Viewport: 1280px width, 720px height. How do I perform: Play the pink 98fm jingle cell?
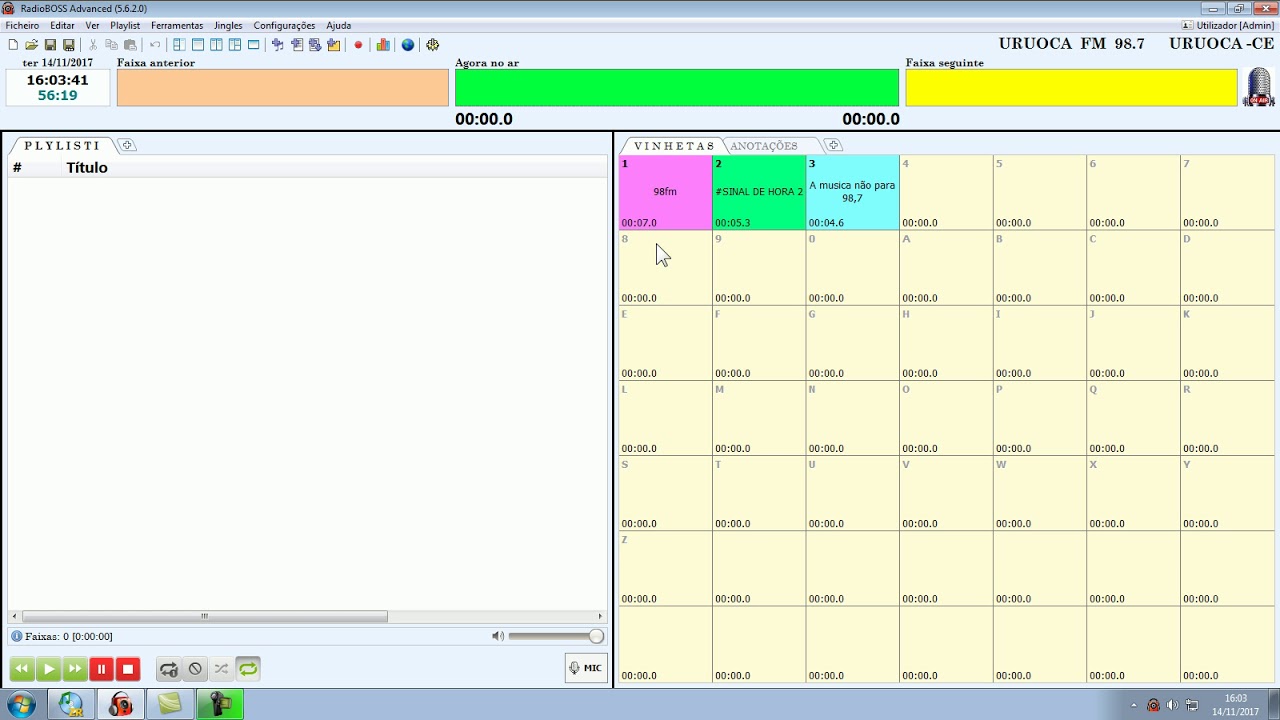(665, 192)
